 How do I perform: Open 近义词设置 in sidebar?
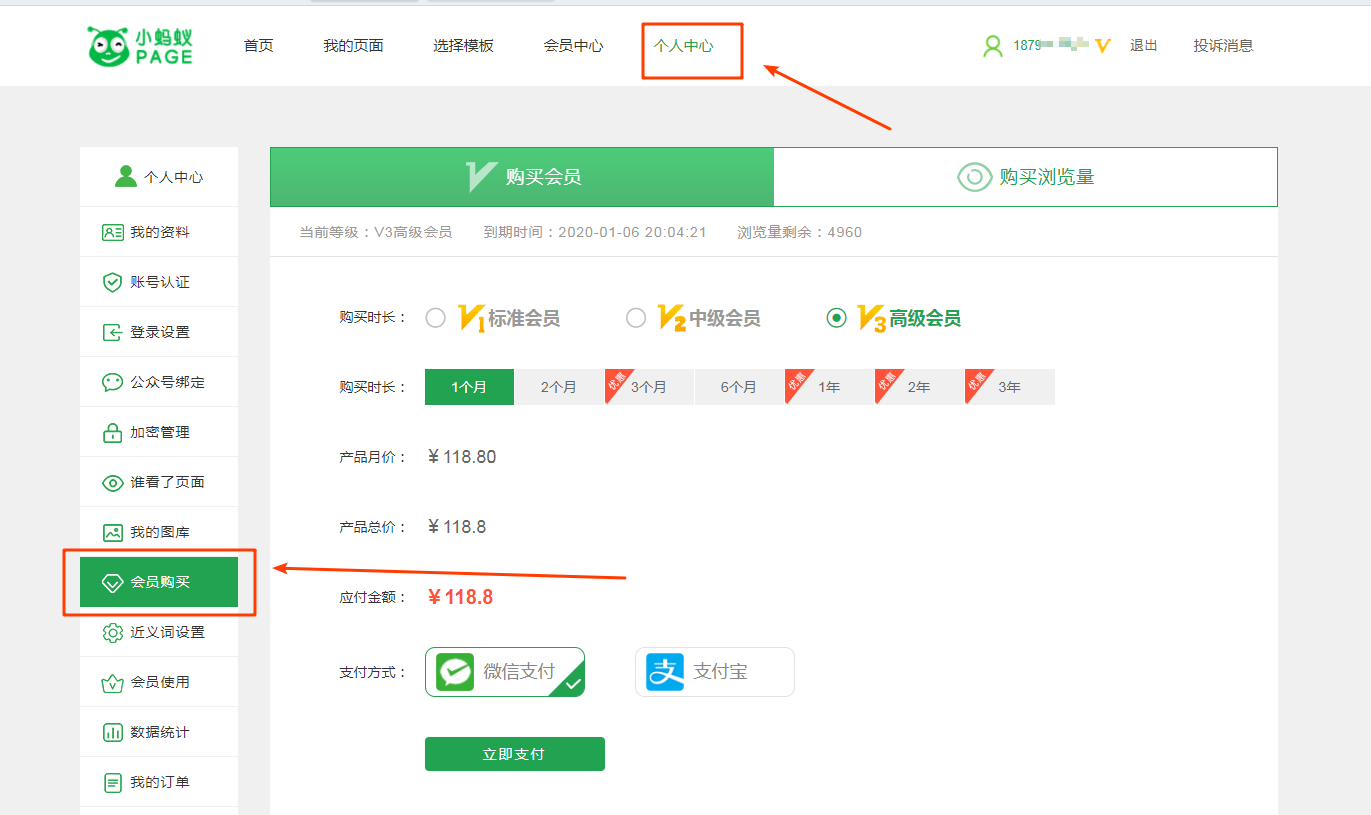point(159,632)
